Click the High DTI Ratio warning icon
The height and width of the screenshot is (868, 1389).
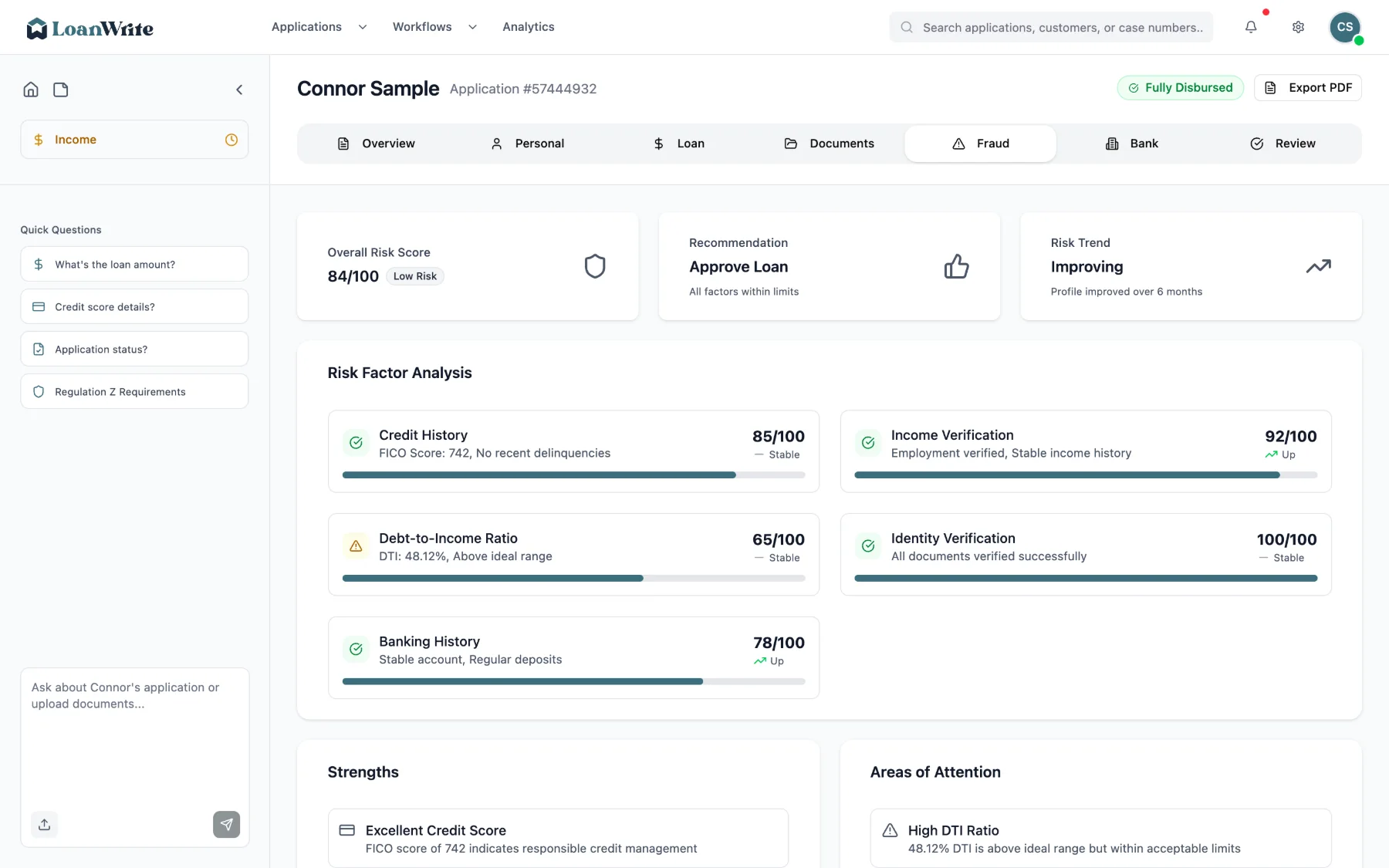[x=890, y=830]
